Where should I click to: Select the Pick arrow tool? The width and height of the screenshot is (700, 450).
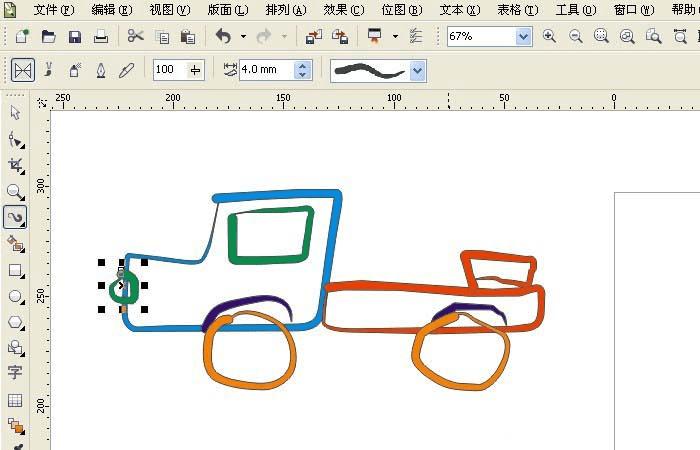coord(15,113)
